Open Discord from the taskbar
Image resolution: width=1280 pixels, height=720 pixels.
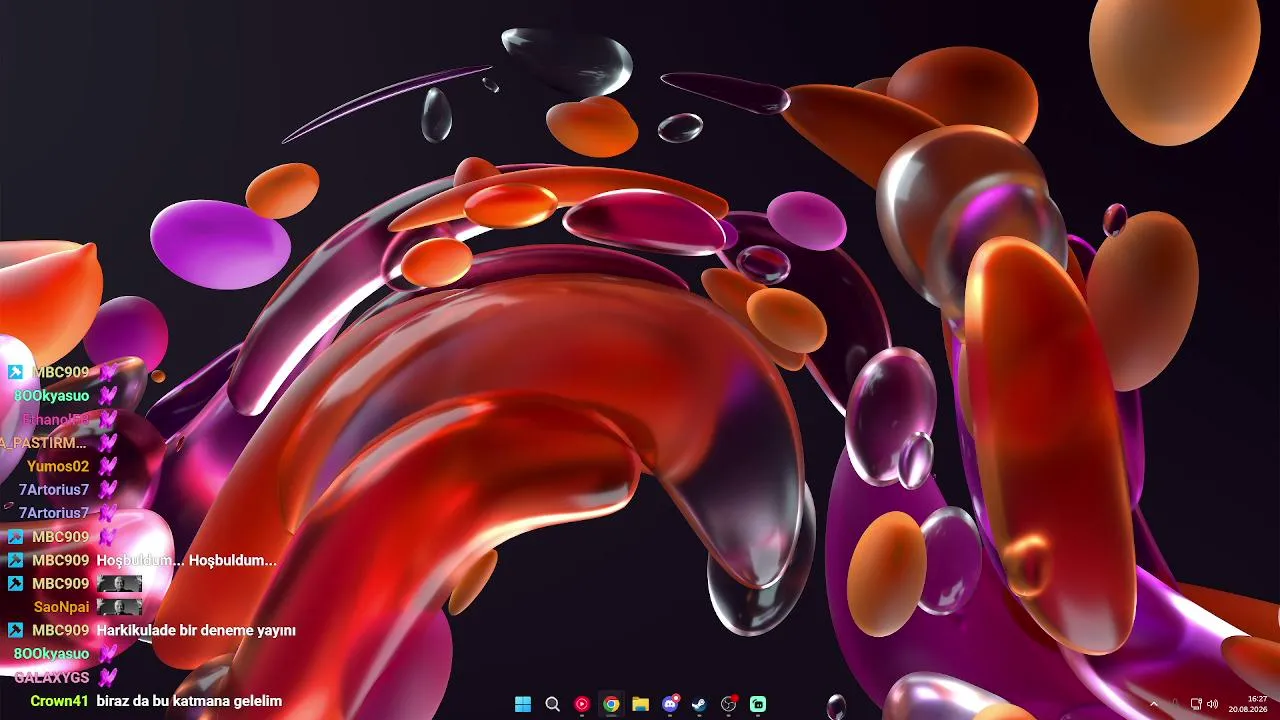point(670,704)
